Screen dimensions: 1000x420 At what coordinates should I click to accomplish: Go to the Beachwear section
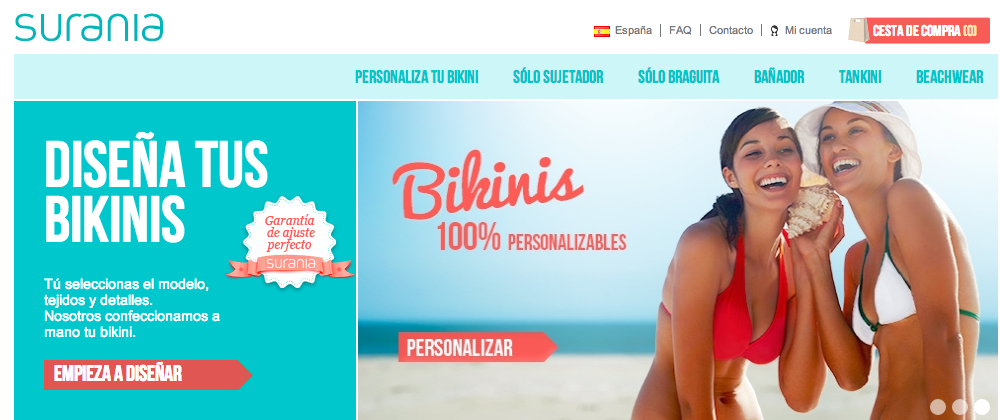coord(950,77)
